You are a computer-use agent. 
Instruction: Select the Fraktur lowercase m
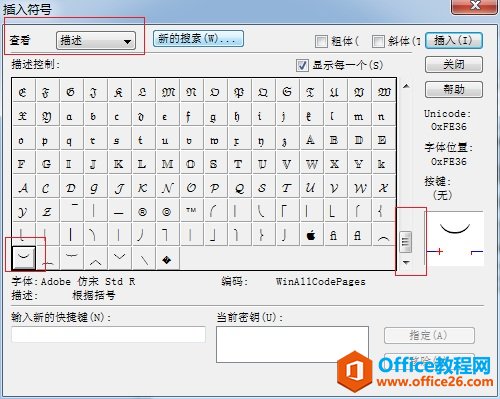coord(359,116)
